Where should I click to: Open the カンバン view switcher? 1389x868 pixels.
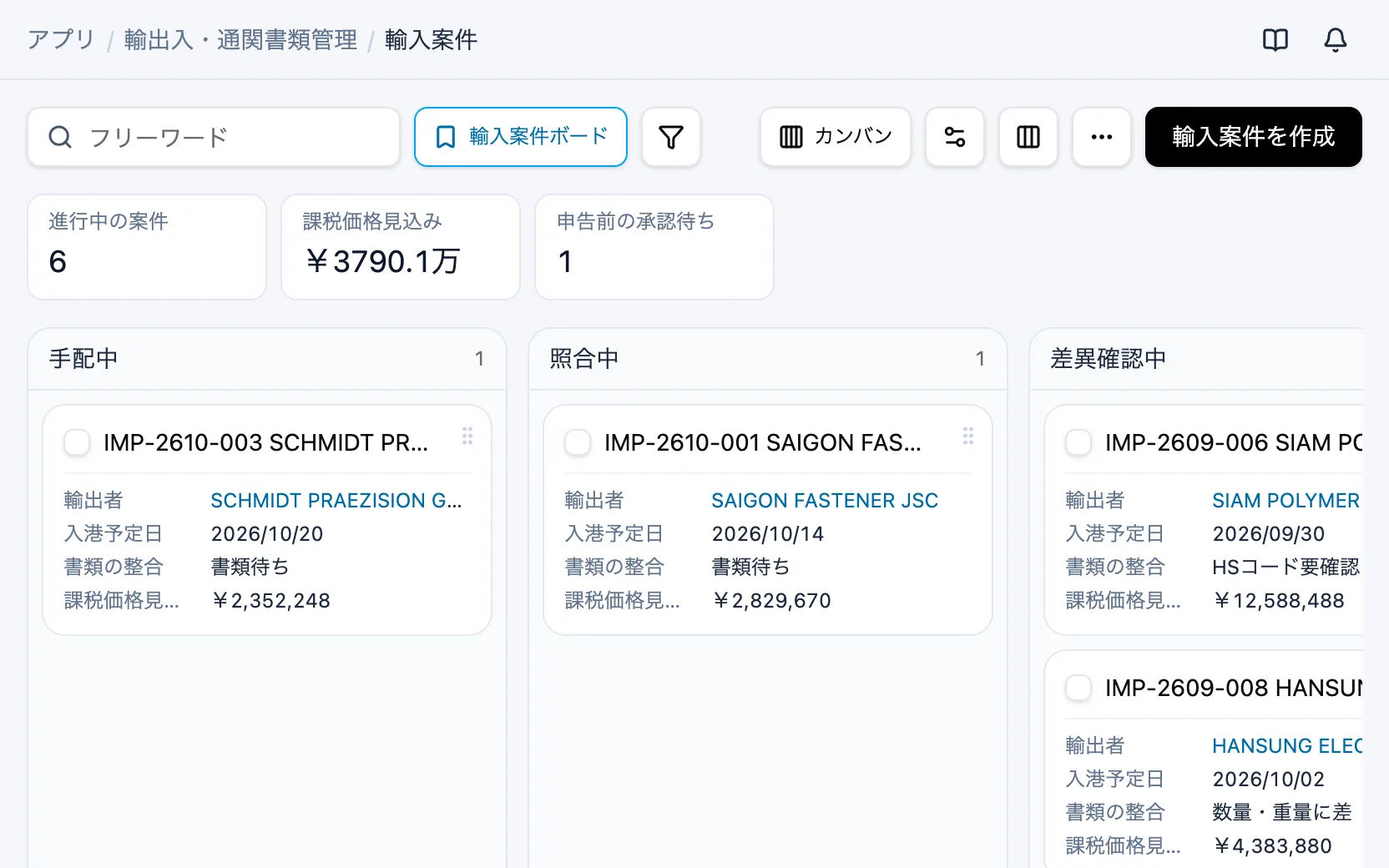click(836, 137)
